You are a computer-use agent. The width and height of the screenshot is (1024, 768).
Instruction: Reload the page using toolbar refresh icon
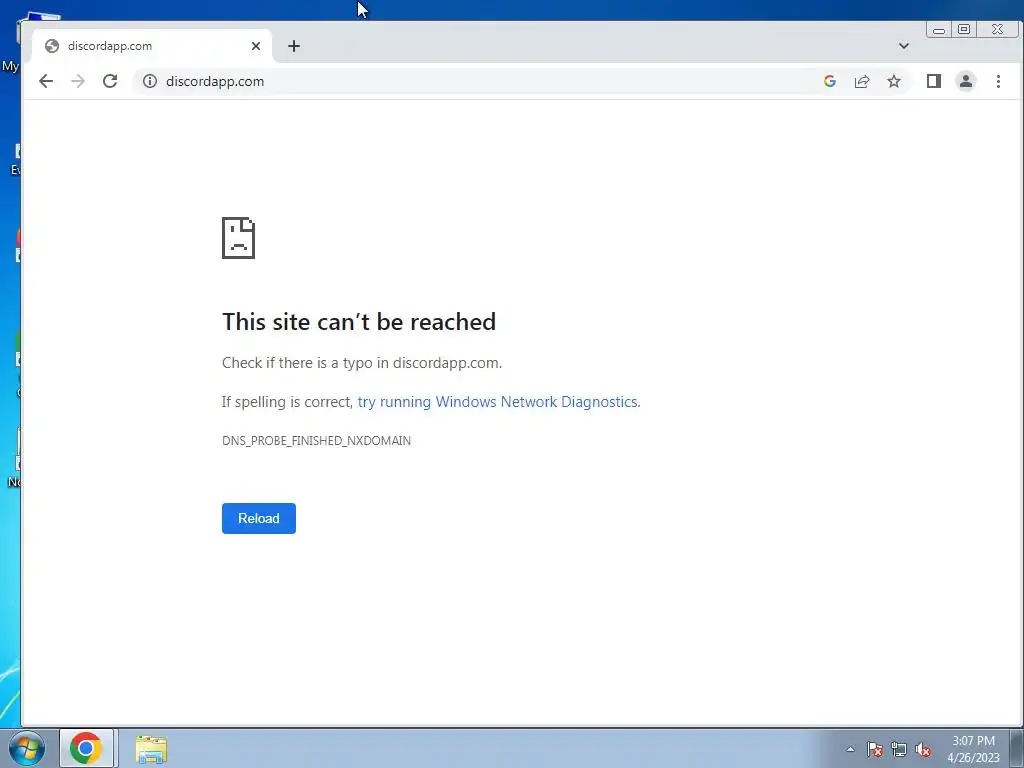[110, 81]
